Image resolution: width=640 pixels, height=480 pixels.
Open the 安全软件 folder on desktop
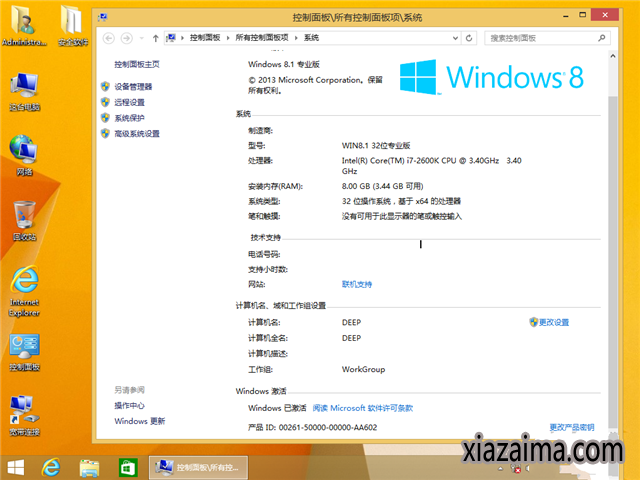72,24
